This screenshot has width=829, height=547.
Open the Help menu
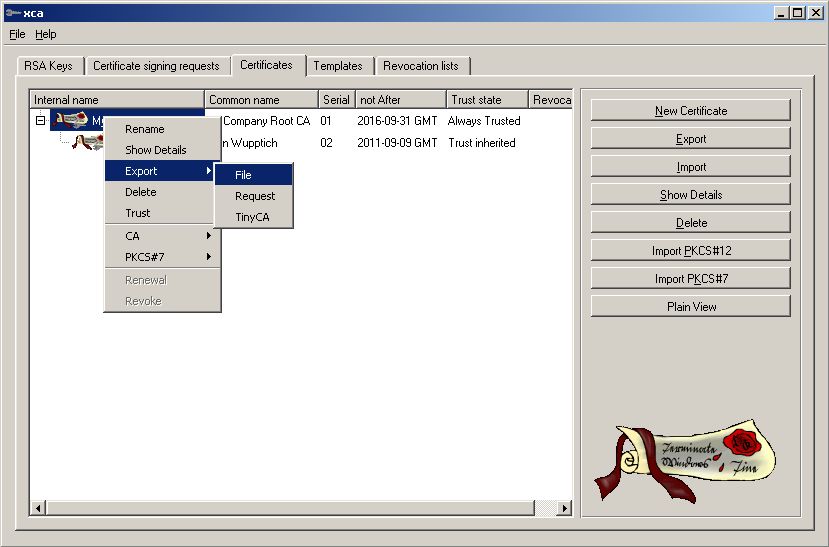(x=46, y=34)
